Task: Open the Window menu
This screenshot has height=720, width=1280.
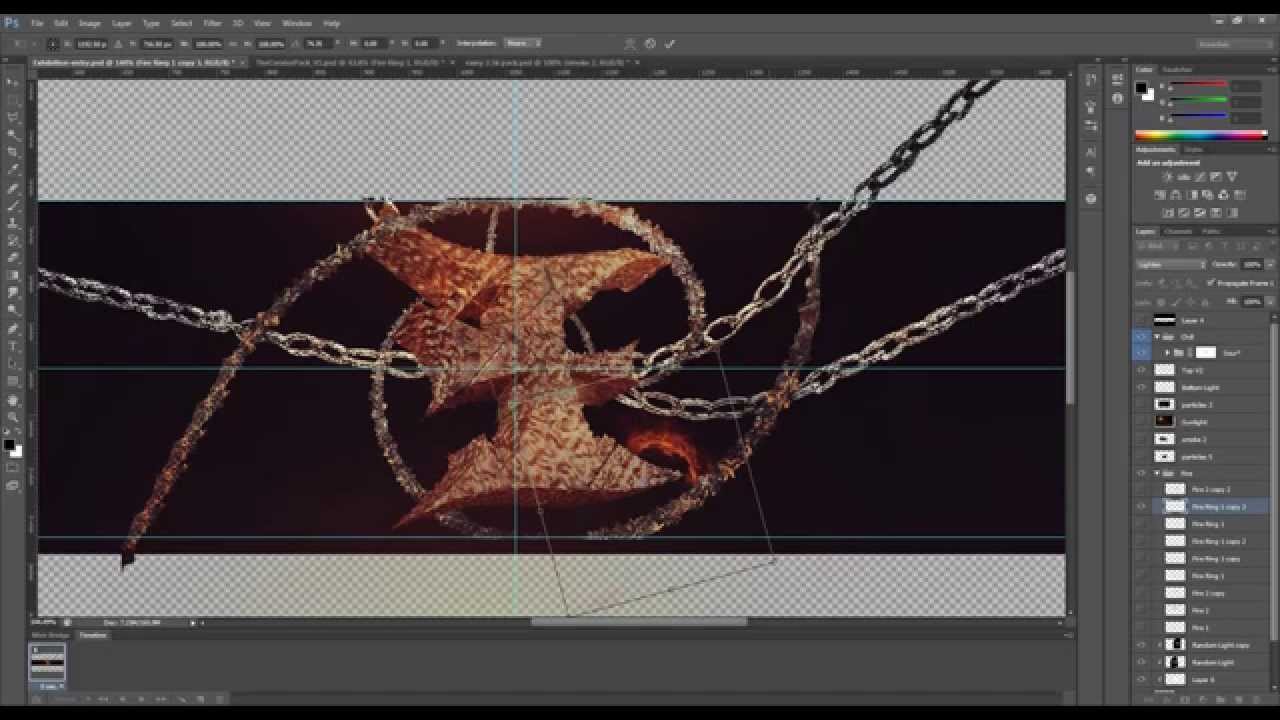Action: point(297,23)
